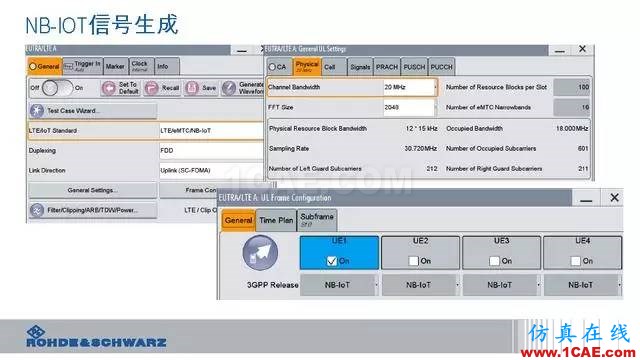640x360 pixels.
Task: Click Number of Resource Blocks value 100
Action: [x=571, y=87]
